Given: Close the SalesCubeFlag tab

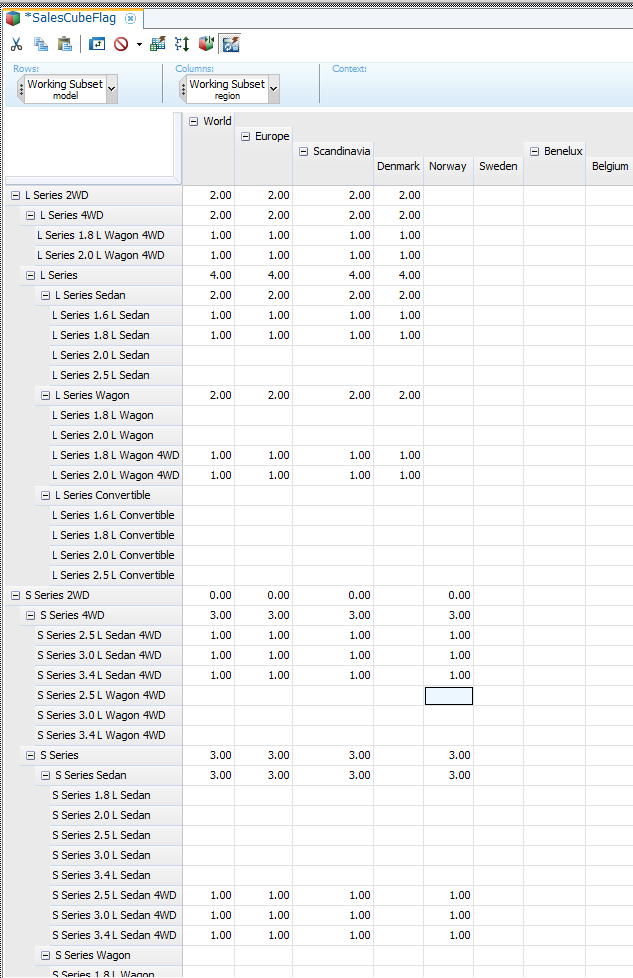Looking at the screenshot, I should click(x=130, y=19).
